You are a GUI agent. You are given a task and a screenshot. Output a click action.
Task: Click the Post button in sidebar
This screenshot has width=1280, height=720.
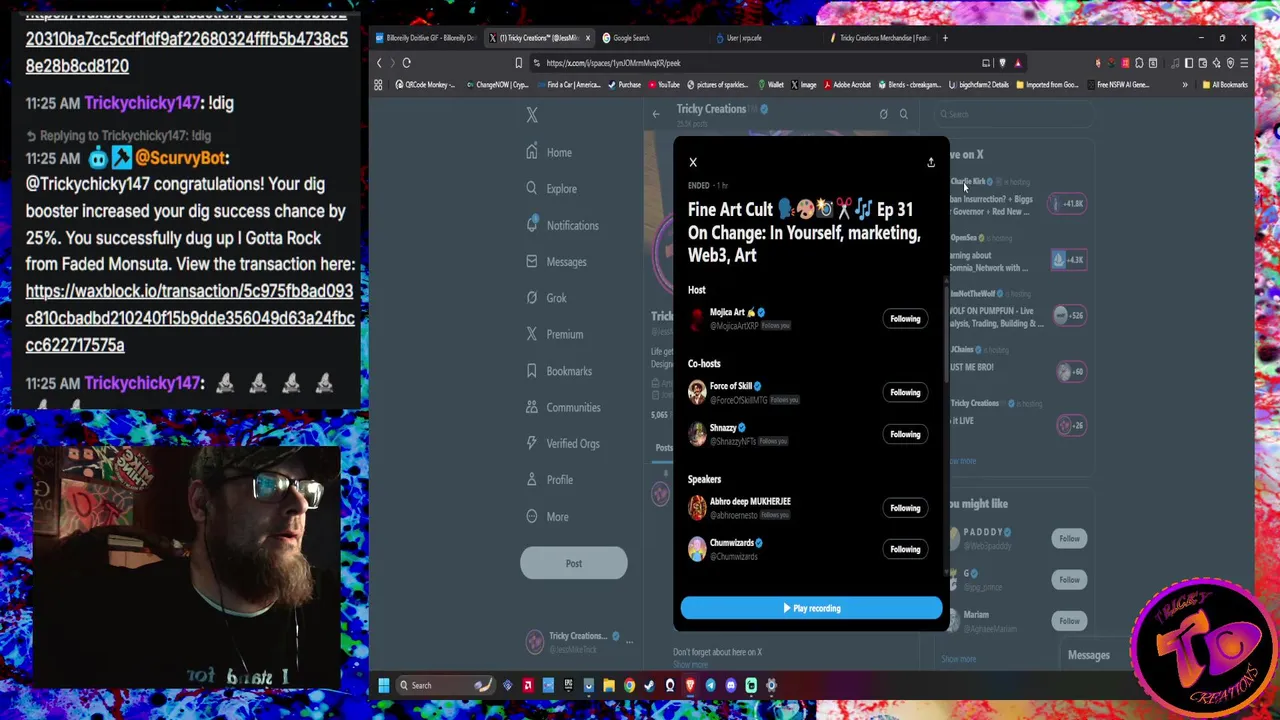[574, 564]
